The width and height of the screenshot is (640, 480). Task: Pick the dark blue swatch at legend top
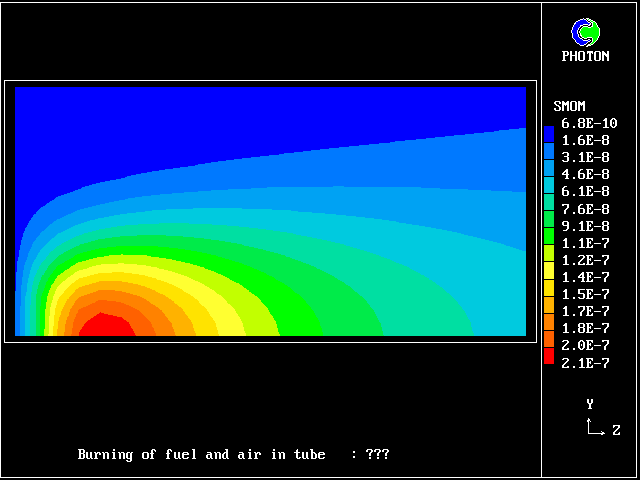548,132
